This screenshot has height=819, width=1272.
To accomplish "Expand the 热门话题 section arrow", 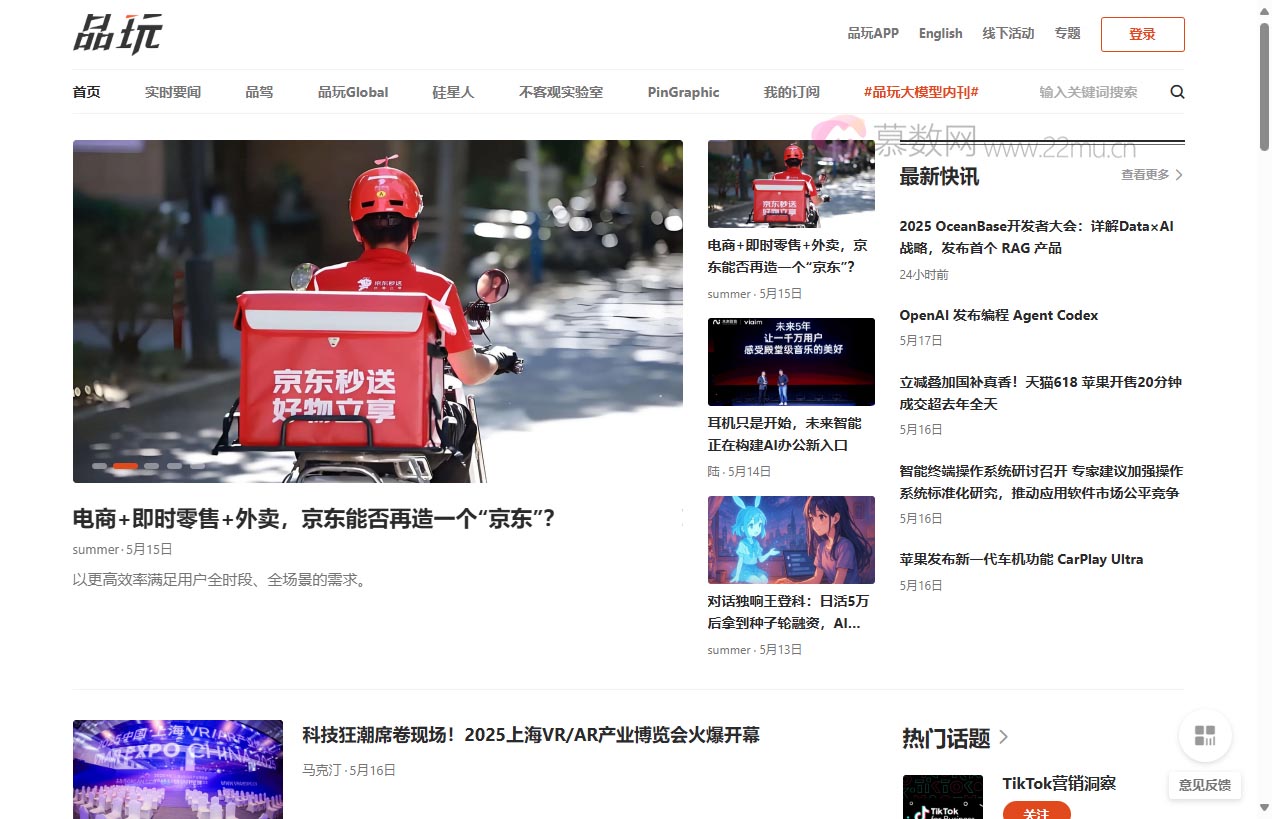I will coord(1004,738).
